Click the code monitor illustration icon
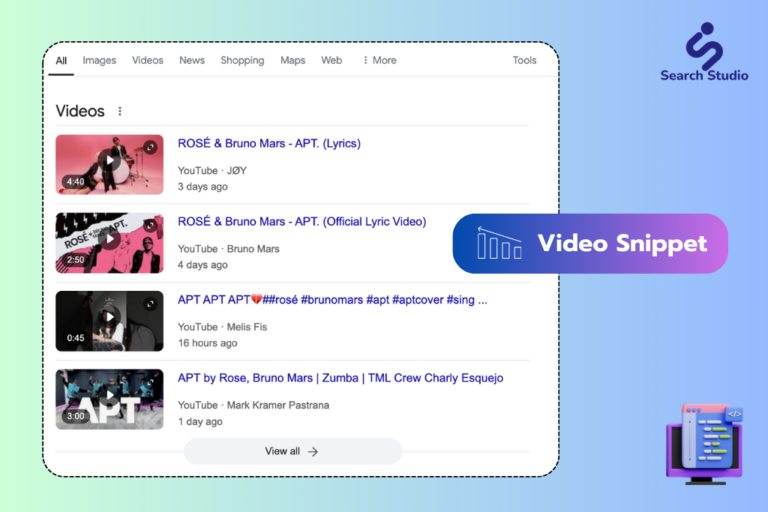The width and height of the screenshot is (768, 512). point(704,444)
